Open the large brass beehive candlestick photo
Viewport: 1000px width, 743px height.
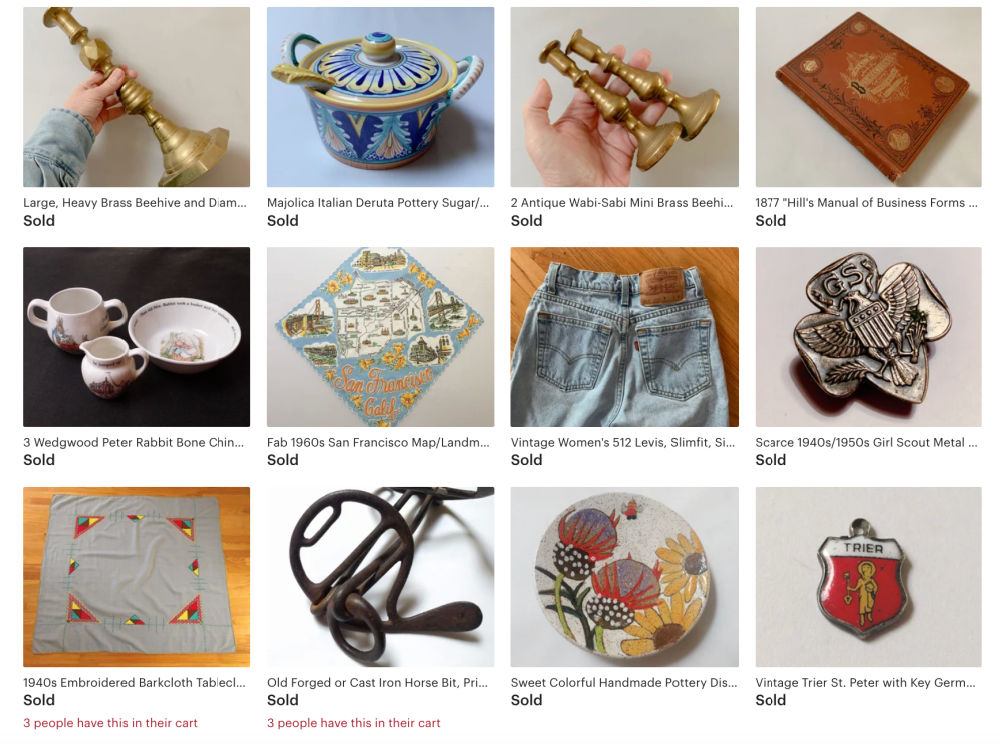coord(136,97)
